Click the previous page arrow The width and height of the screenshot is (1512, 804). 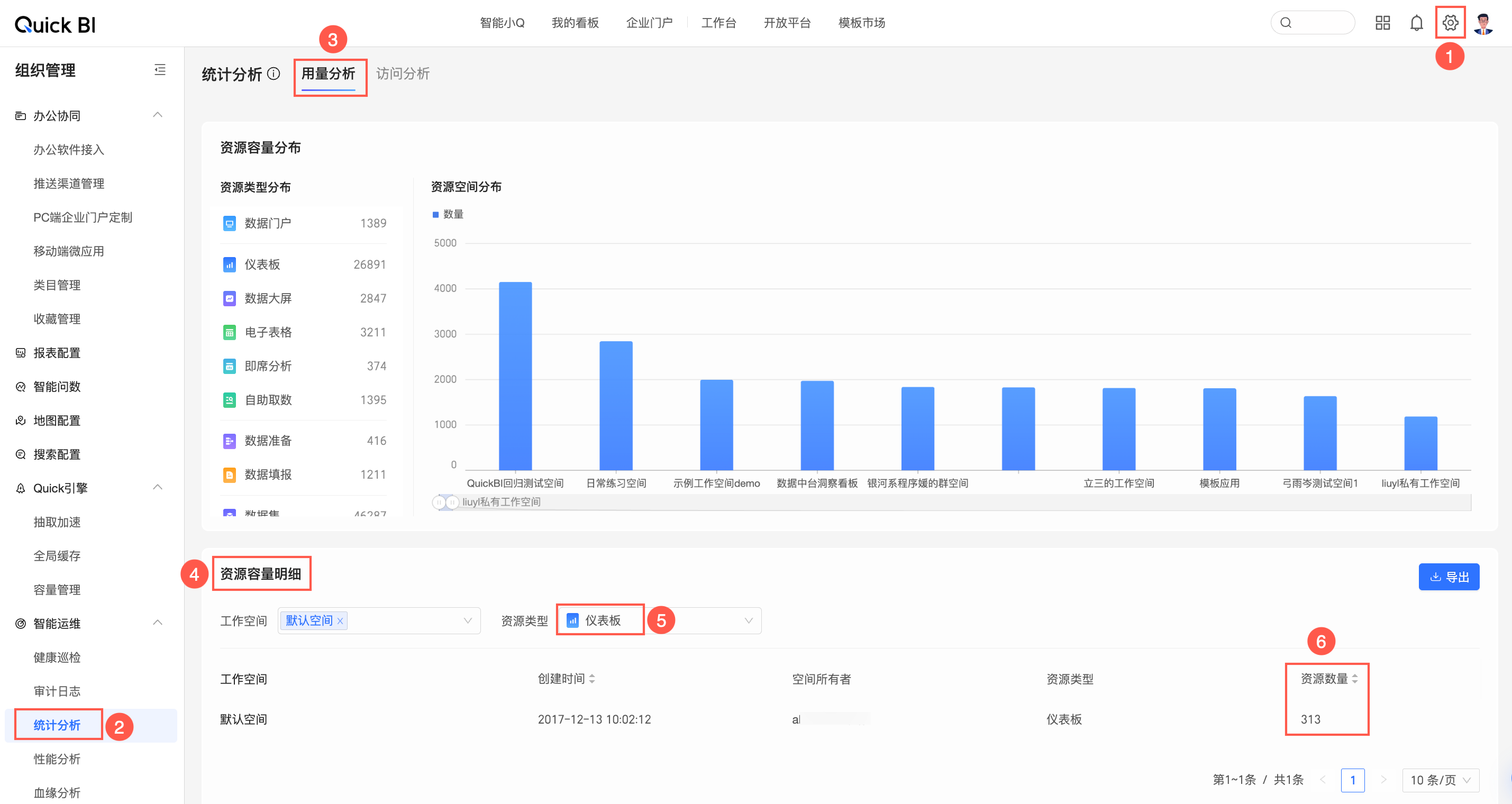click(x=1323, y=780)
